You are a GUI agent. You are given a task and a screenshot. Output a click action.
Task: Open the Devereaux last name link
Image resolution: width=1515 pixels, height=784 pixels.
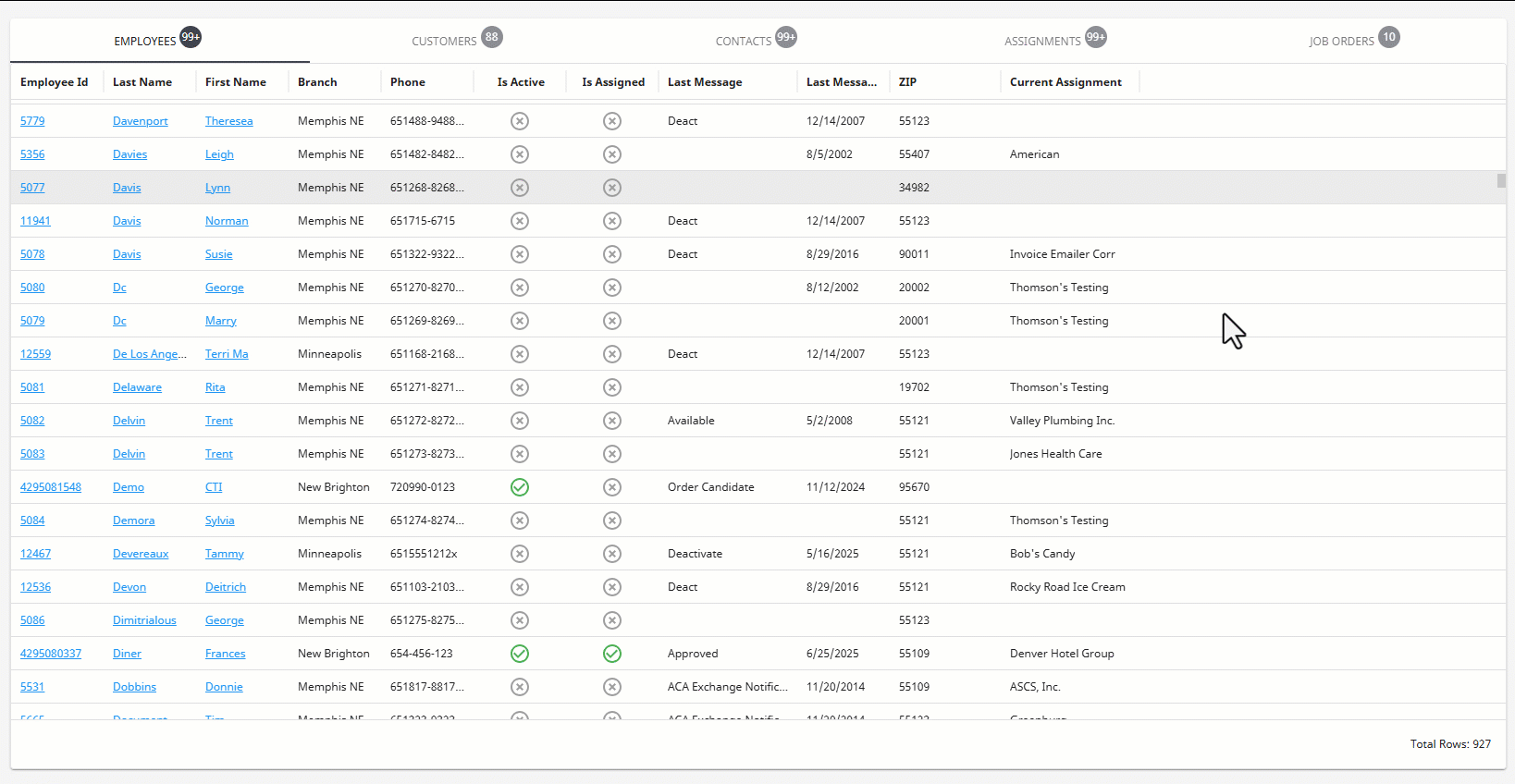click(x=141, y=554)
